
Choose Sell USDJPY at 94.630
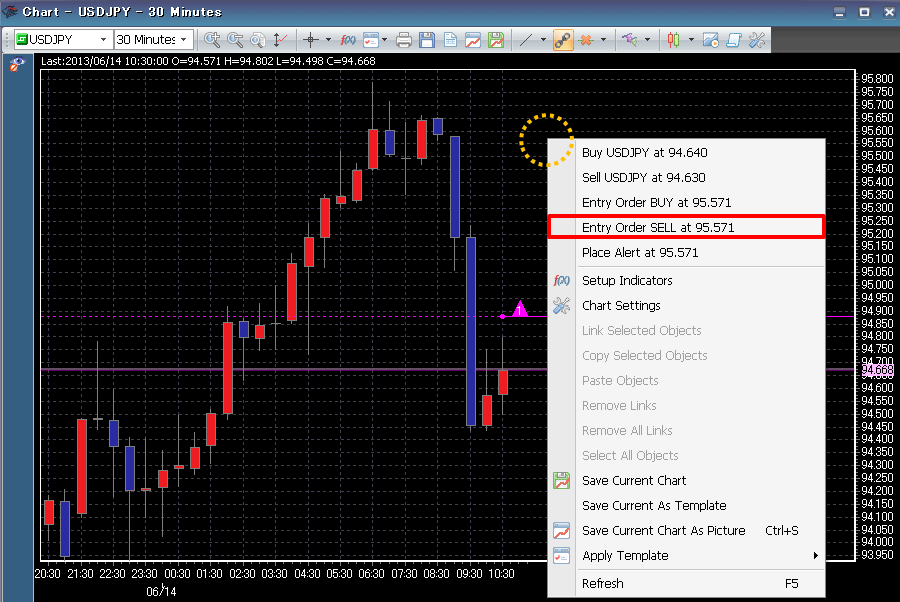[x=686, y=177]
